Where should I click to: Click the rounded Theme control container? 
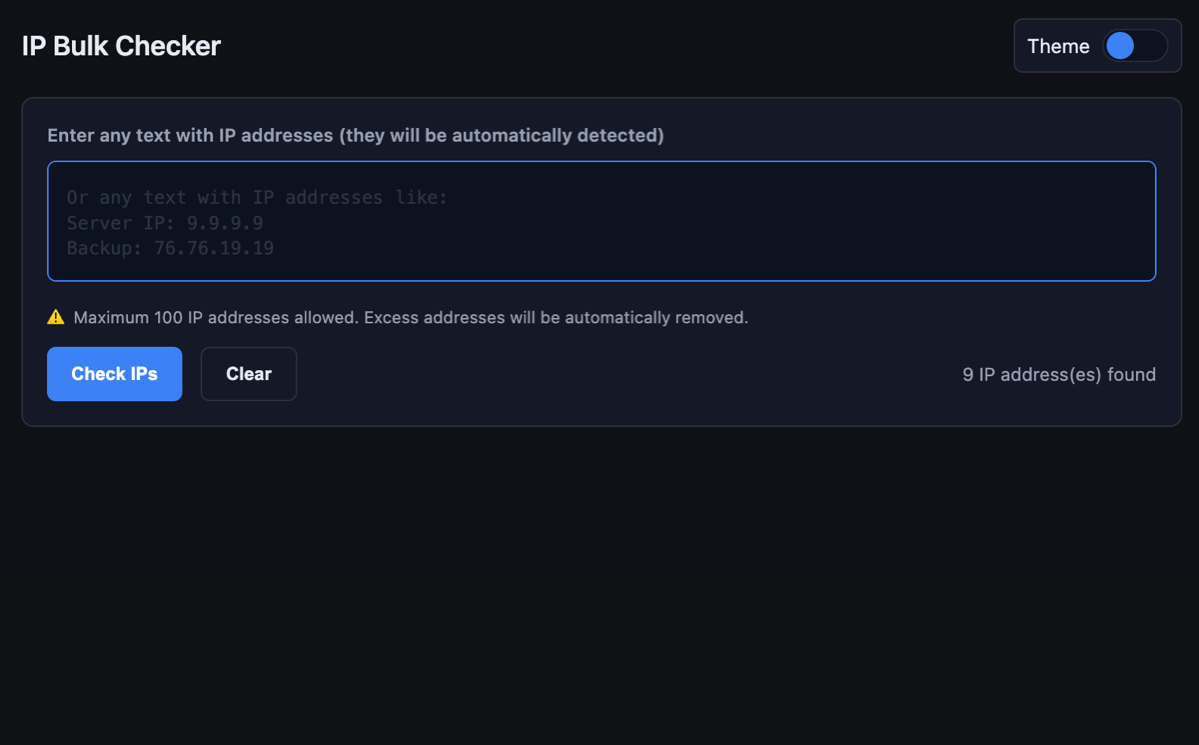(1097, 46)
